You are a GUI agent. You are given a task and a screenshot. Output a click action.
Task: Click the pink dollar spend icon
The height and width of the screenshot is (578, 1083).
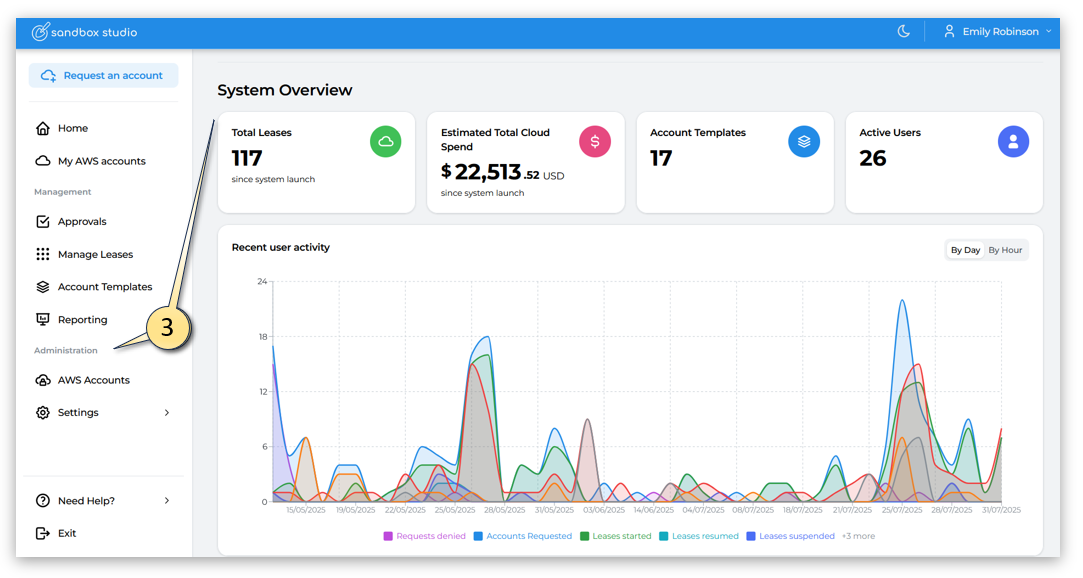click(x=595, y=142)
